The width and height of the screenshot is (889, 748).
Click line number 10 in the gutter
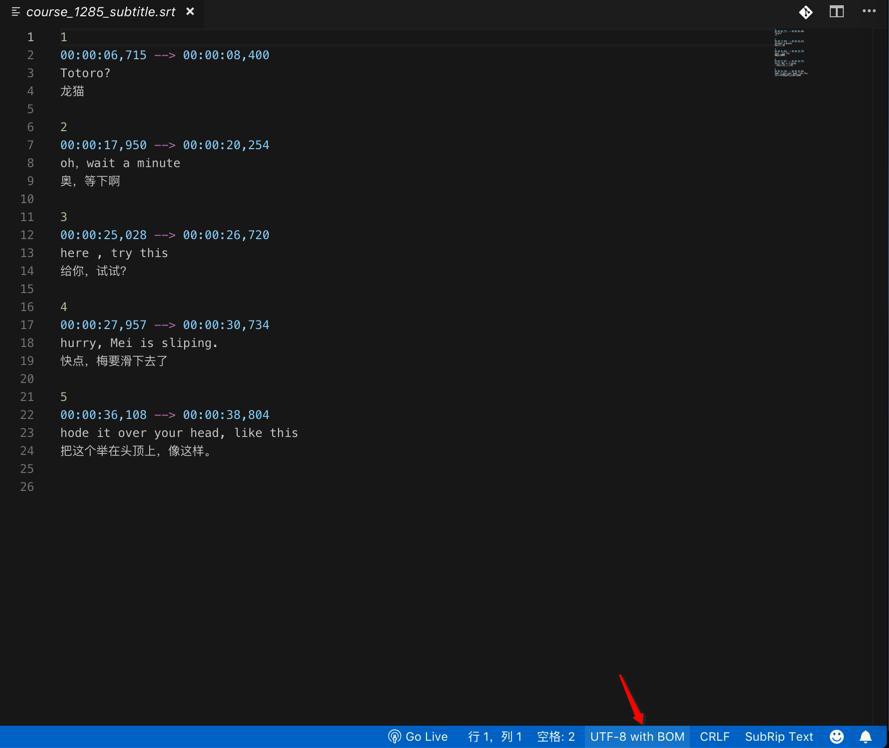[27, 199]
